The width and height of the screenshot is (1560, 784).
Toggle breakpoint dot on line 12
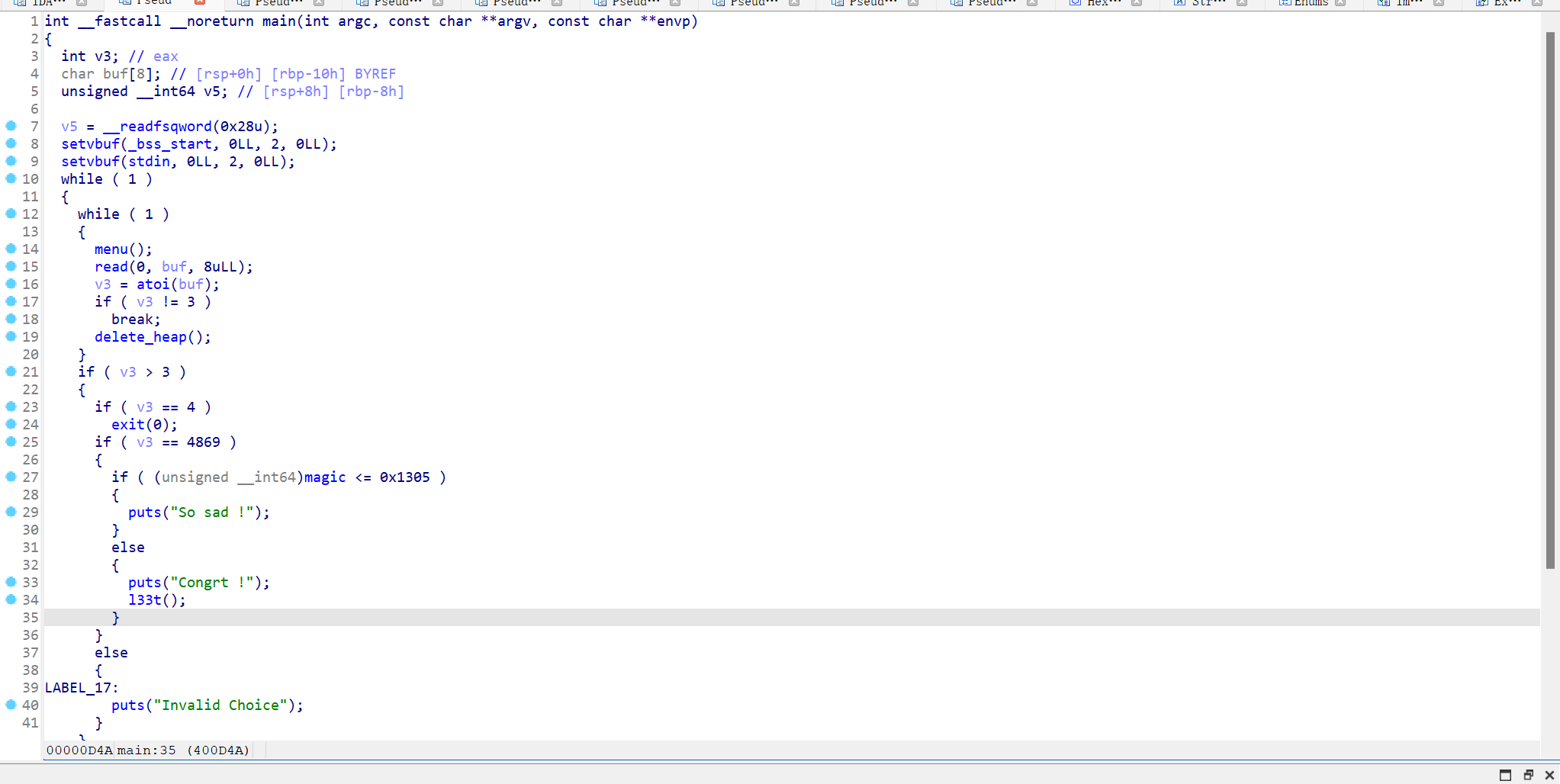11,214
